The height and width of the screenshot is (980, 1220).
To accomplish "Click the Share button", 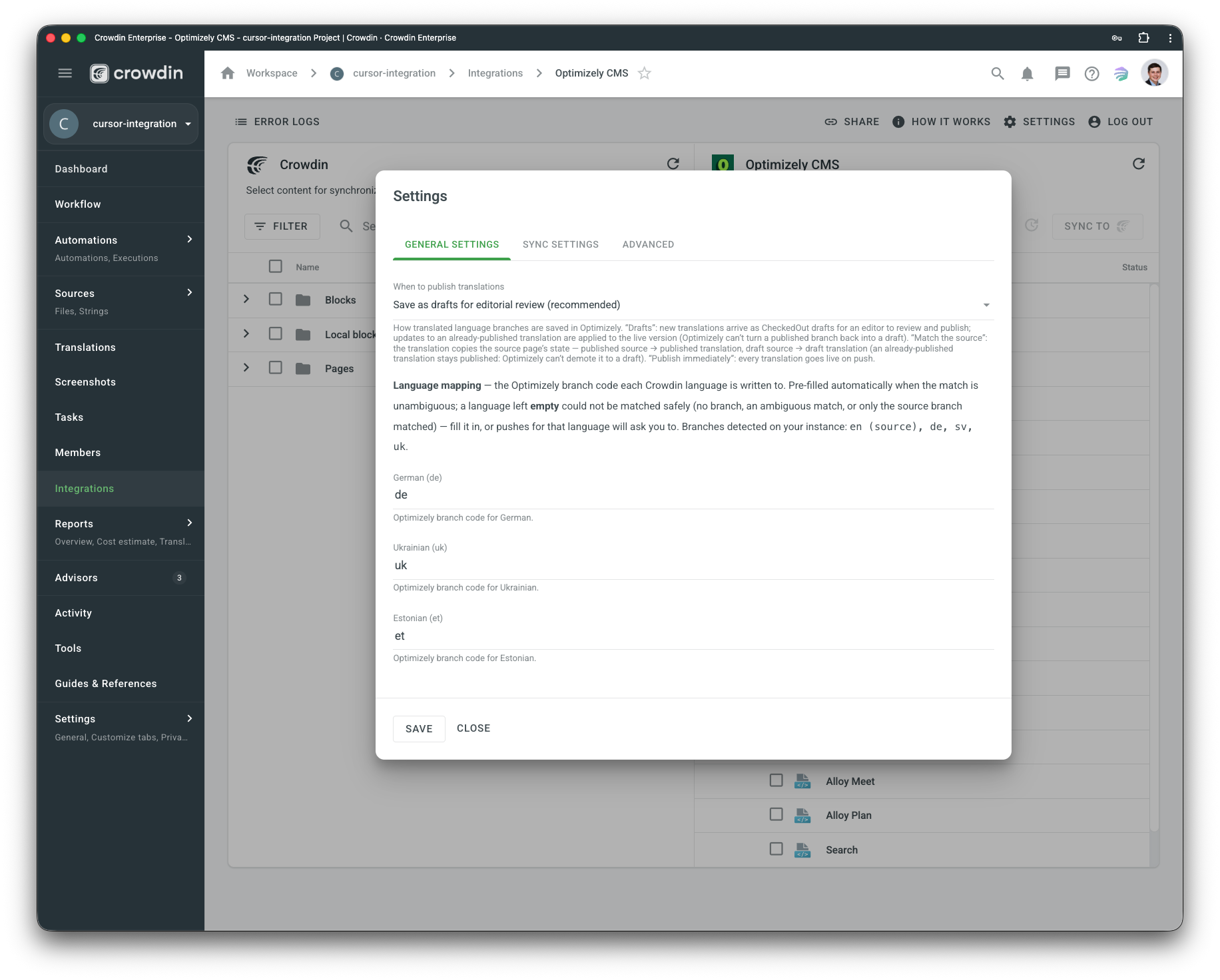I will tap(852, 122).
